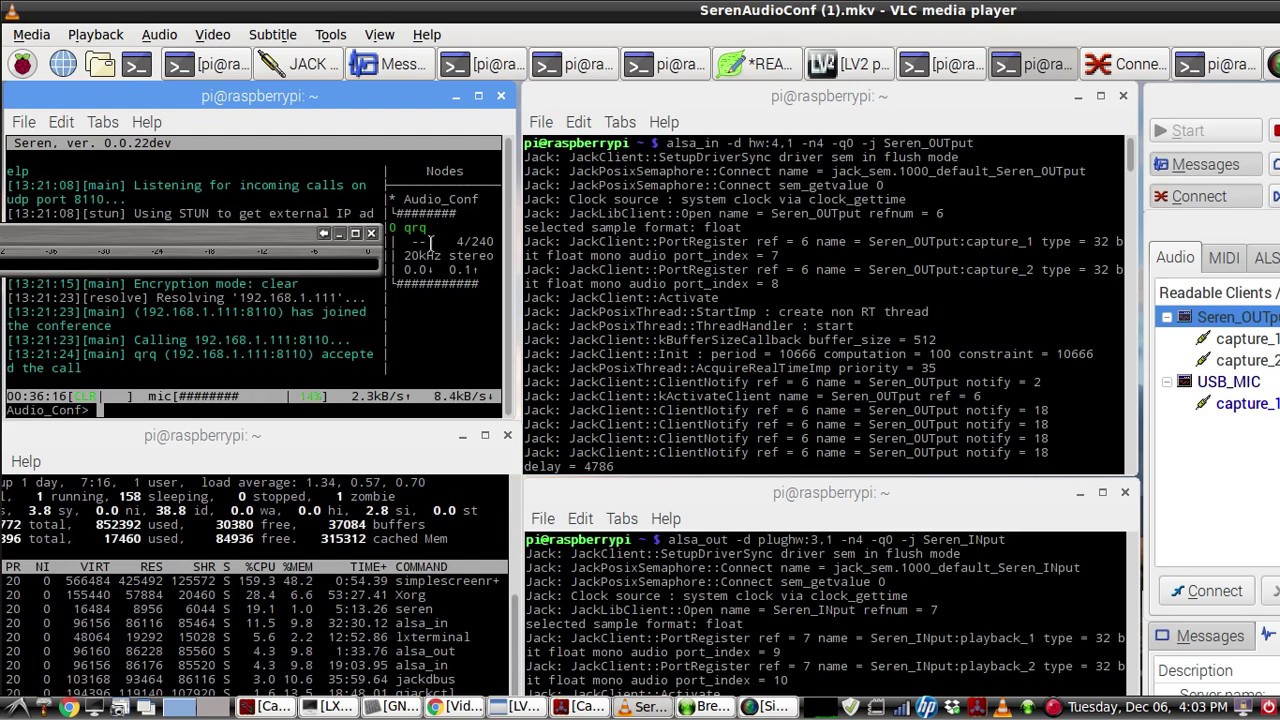Open VLC Media menu
Viewport: 1280px width, 720px height.
31,34
